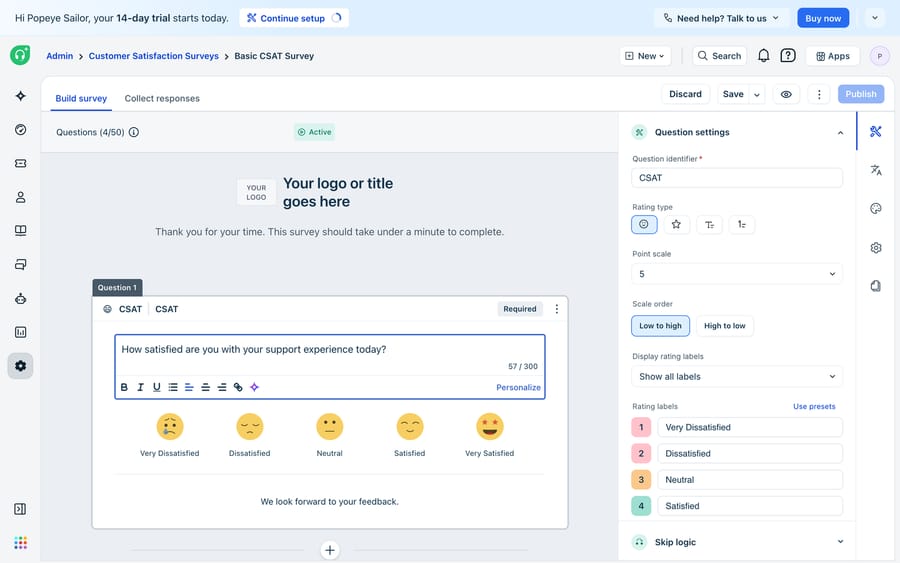Click rating label 3 orange swatch
This screenshot has width=900, height=563.
(x=641, y=480)
